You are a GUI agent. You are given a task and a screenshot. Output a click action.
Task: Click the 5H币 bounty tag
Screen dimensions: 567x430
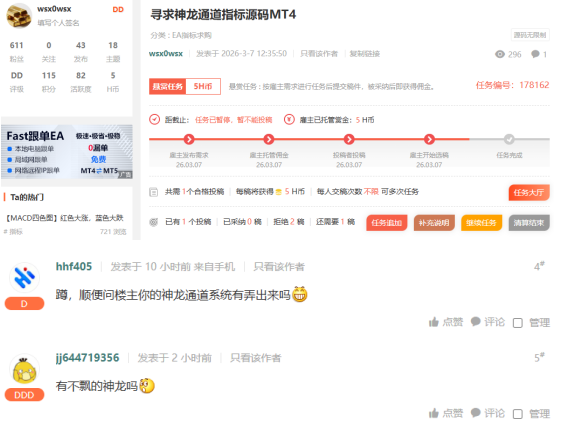click(203, 86)
